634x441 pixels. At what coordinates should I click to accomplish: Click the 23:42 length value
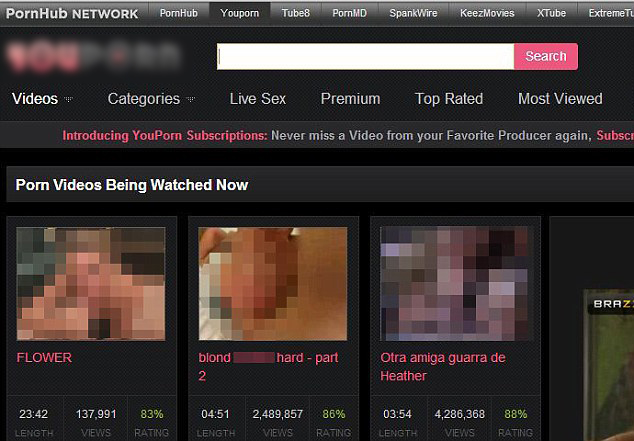tap(34, 414)
